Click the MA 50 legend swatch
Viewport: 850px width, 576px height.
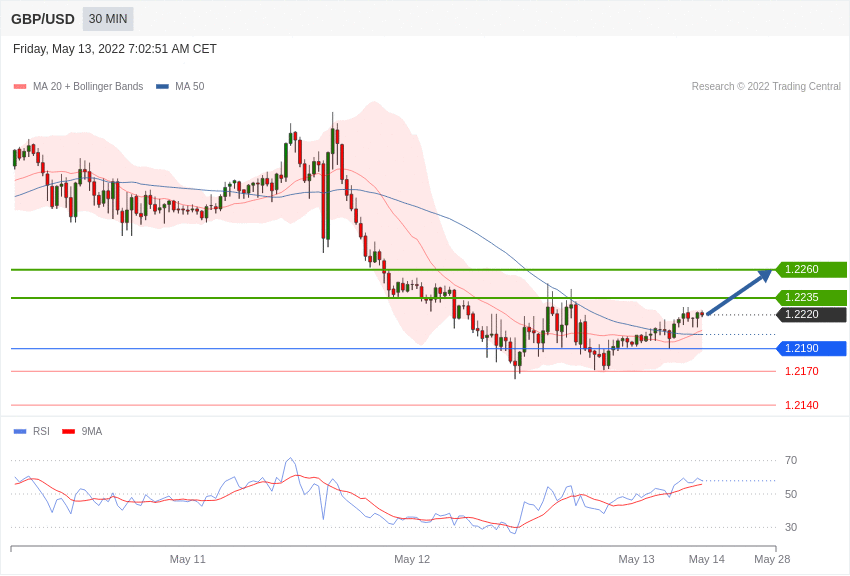163,87
